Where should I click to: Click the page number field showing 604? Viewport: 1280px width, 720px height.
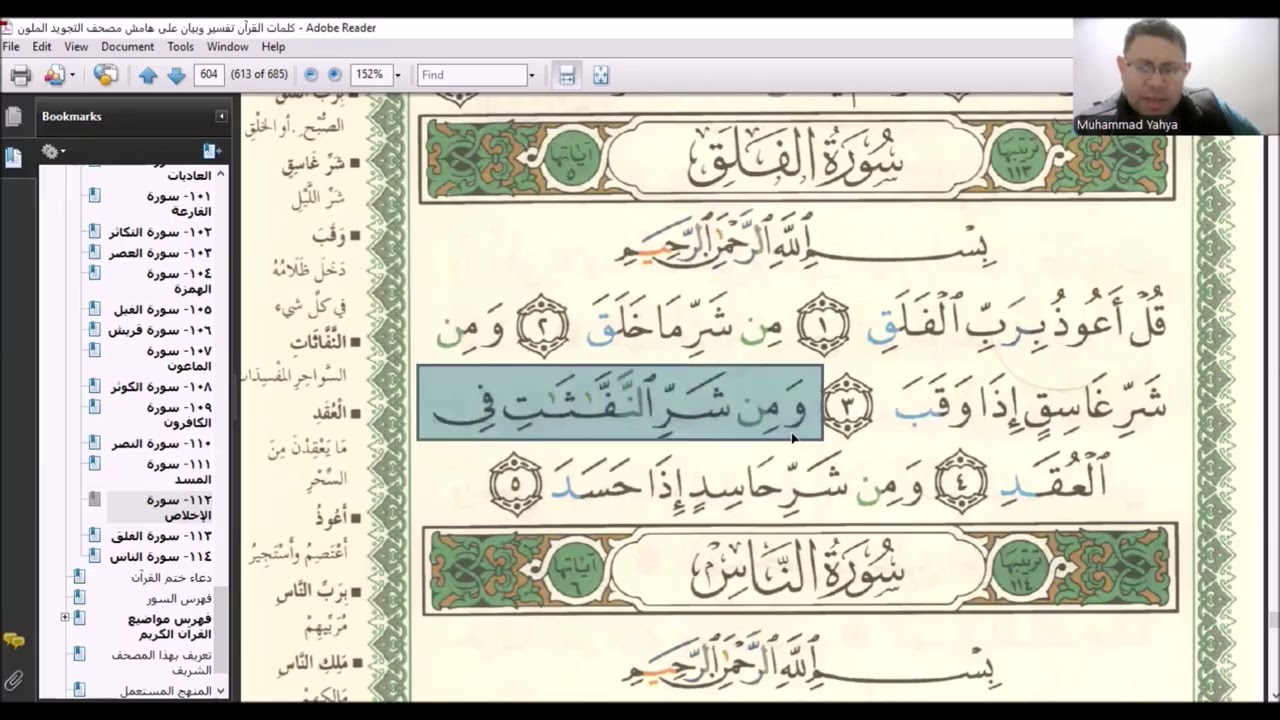[208, 75]
